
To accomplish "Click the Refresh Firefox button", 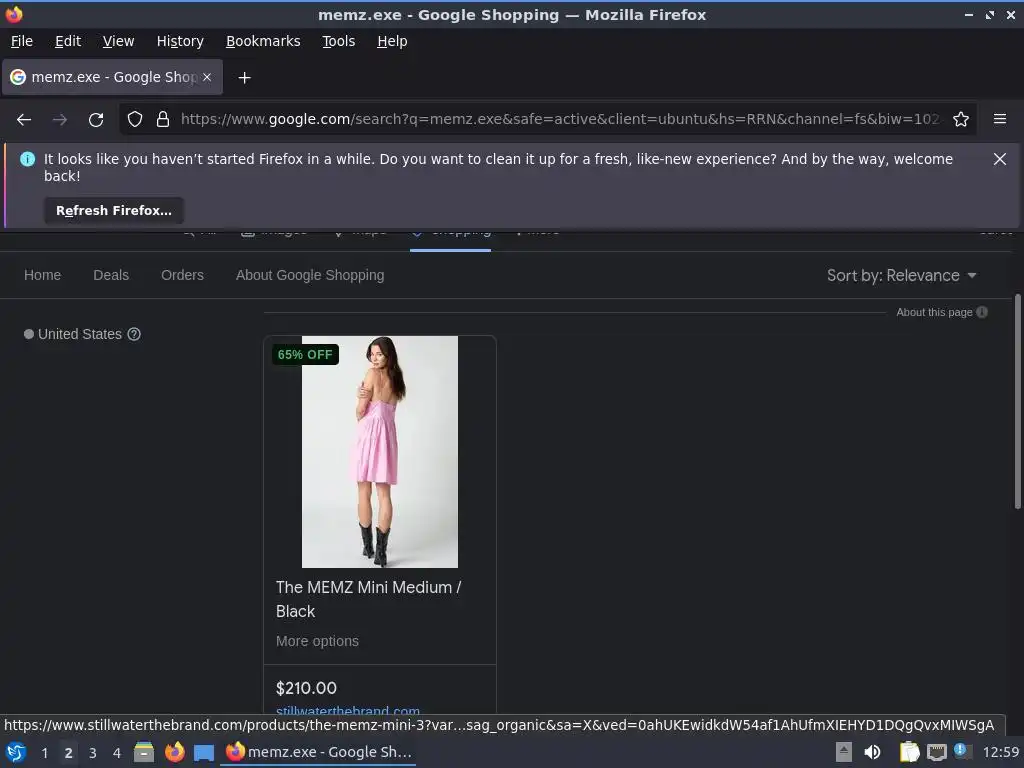I will [x=114, y=211].
